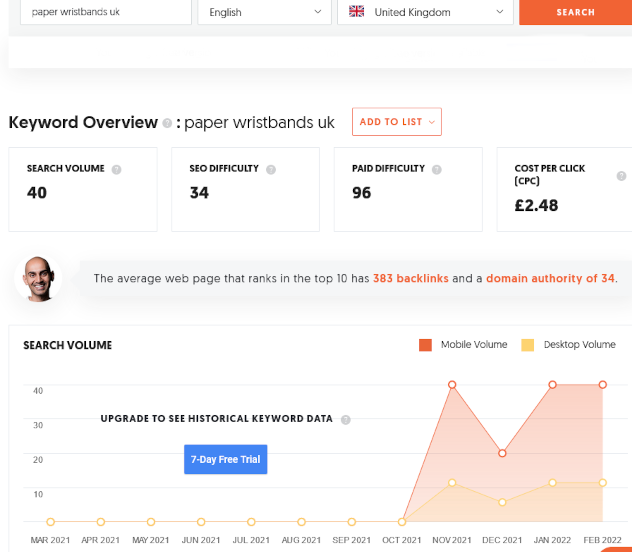Open the Add To List dropdown
The image size is (632, 552).
(x=396, y=122)
